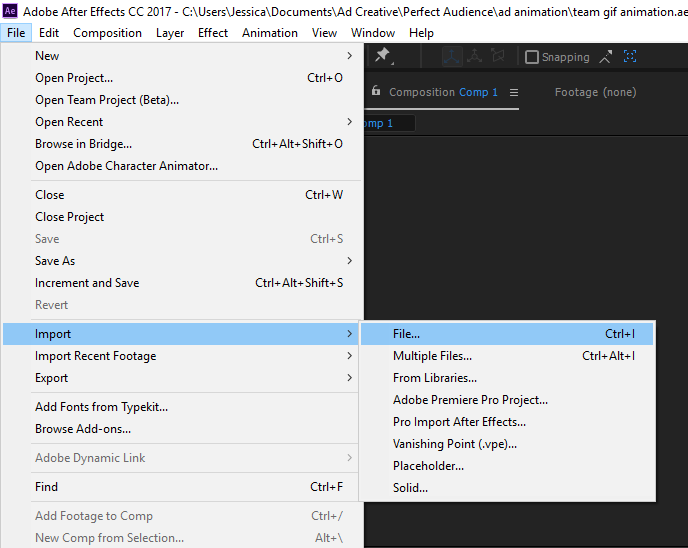The height and width of the screenshot is (548, 688).
Task: Click the View Axis Mode icon
Action: pos(498,56)
